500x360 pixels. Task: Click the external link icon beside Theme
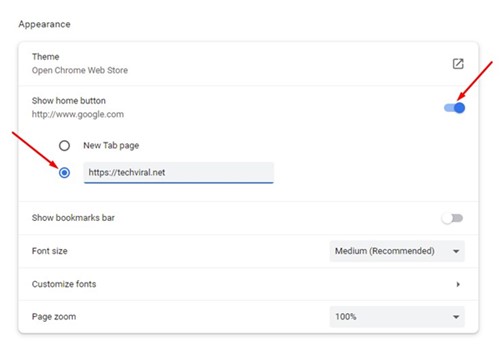tap(458, 64)
